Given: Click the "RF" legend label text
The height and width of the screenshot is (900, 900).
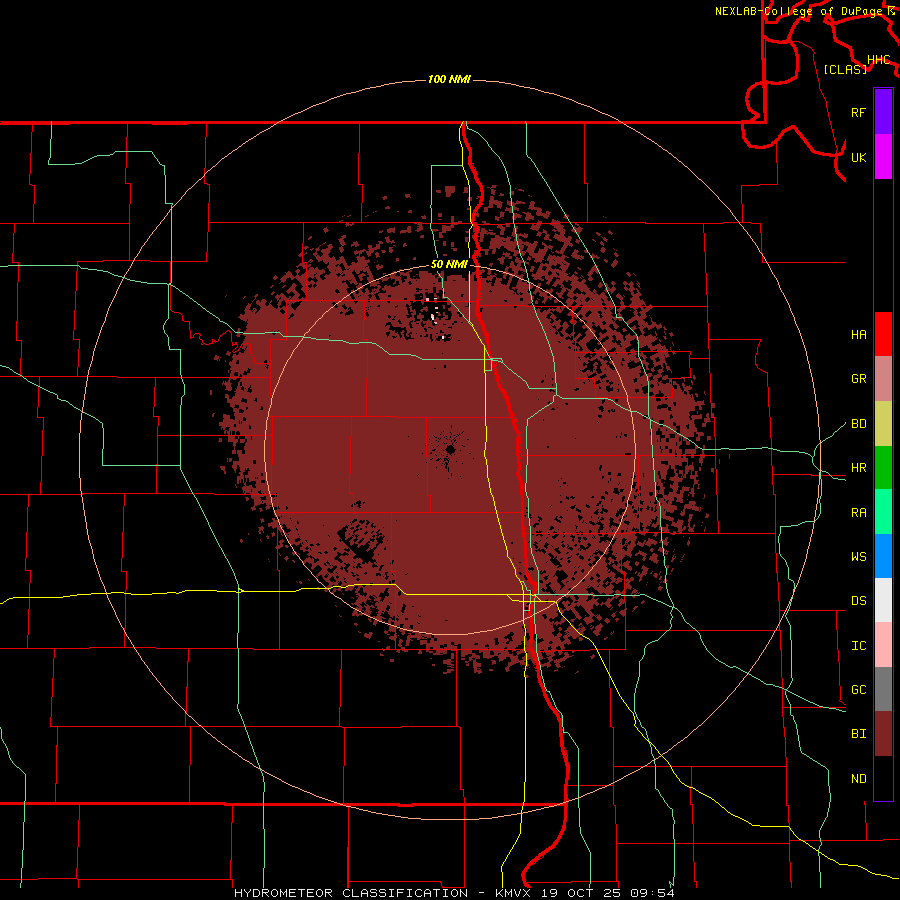Looking at the screenshot, I should click(858, 112).
